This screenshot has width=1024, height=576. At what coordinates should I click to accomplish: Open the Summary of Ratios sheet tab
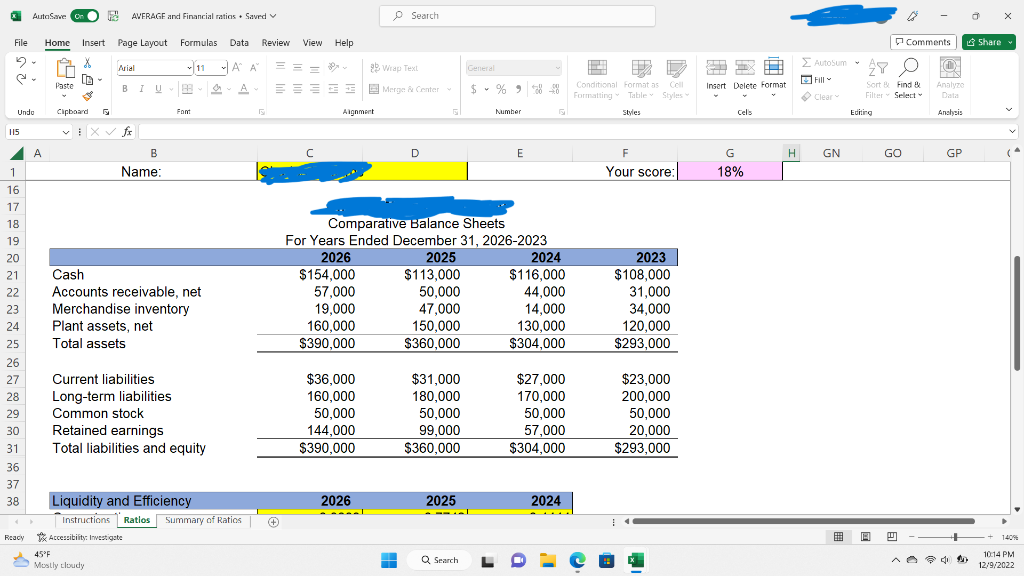click(x=203, y=520)
